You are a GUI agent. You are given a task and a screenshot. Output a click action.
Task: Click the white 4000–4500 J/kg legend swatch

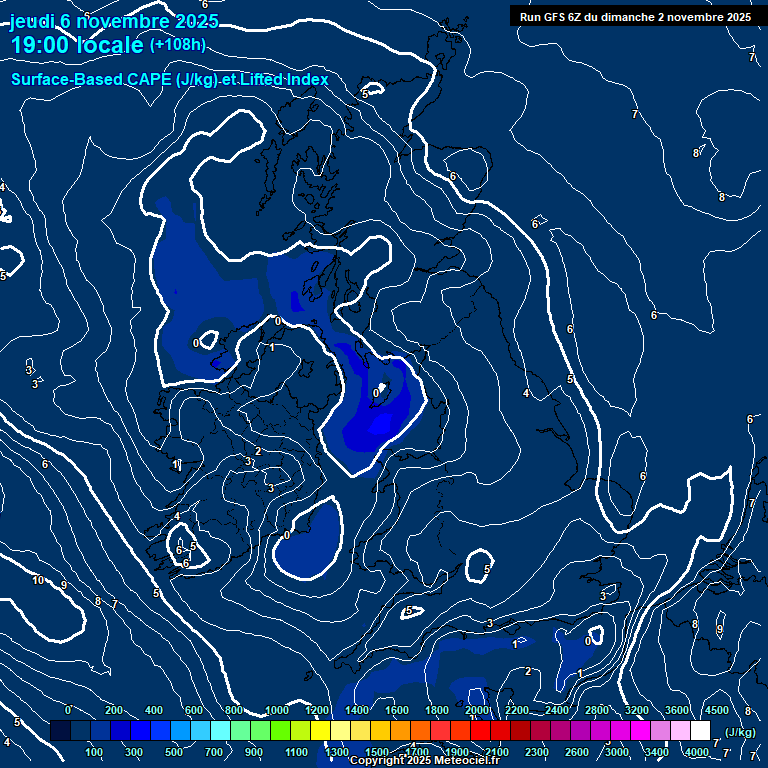point(700,730)
